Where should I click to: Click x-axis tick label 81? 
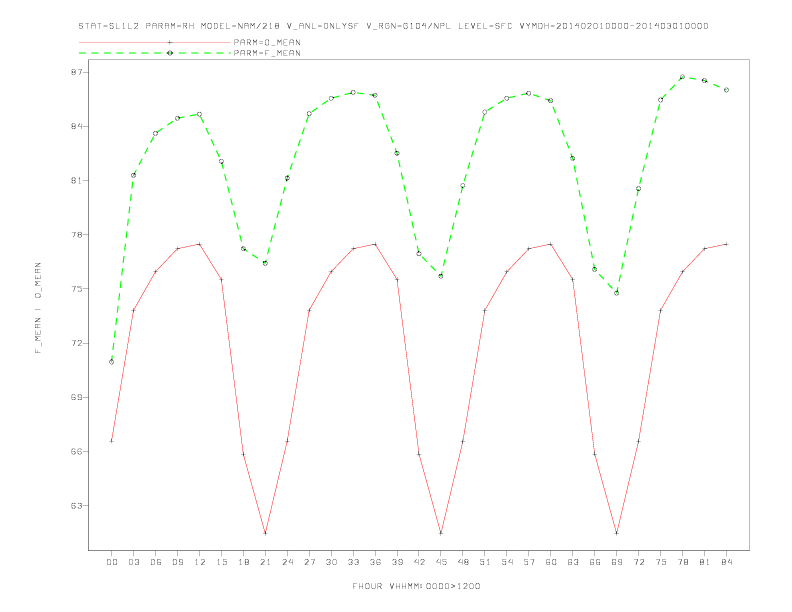[705, 562]
